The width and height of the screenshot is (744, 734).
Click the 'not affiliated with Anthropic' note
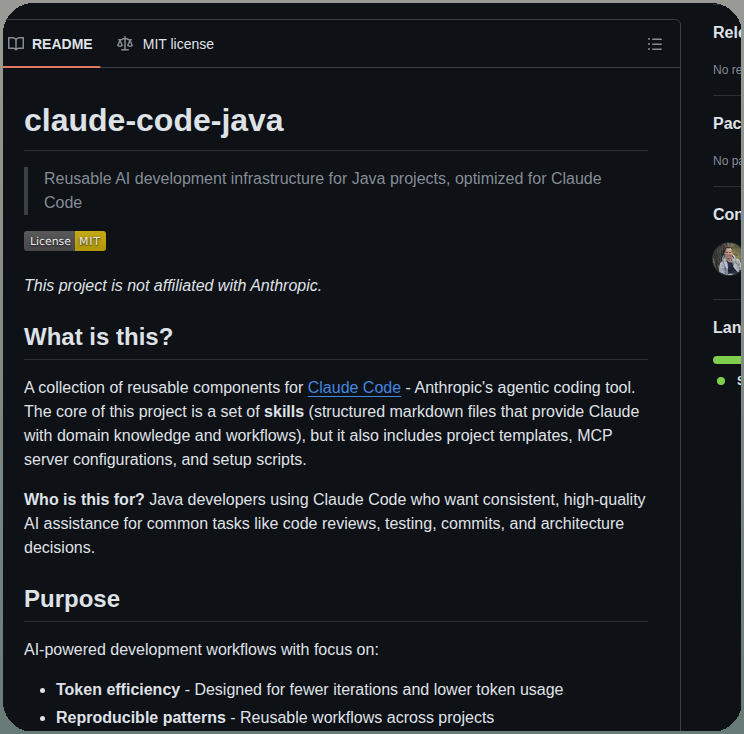tap(173, 286)
